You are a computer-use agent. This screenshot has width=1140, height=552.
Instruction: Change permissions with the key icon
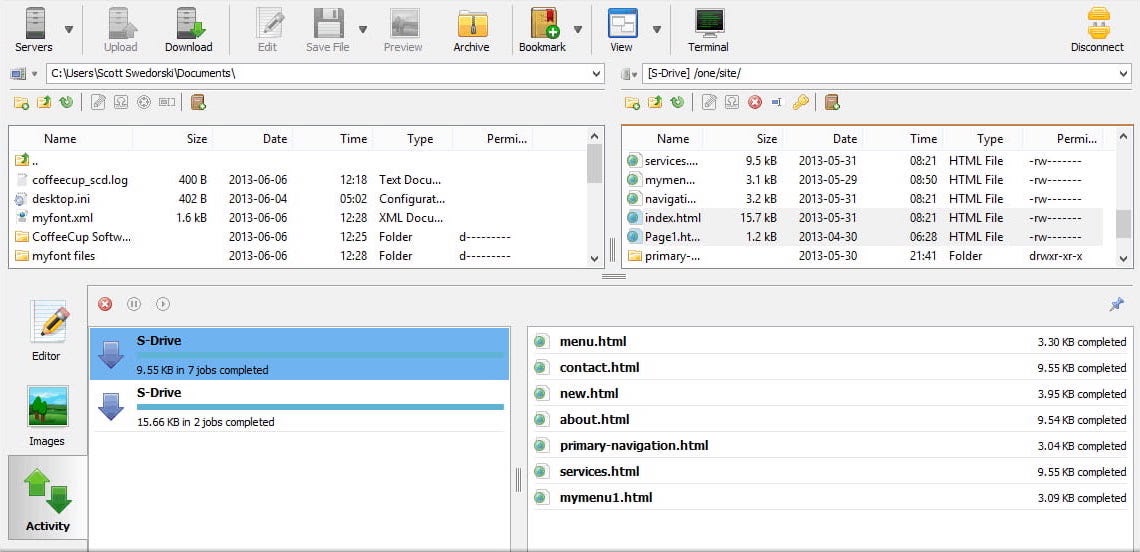coord(800,103)
